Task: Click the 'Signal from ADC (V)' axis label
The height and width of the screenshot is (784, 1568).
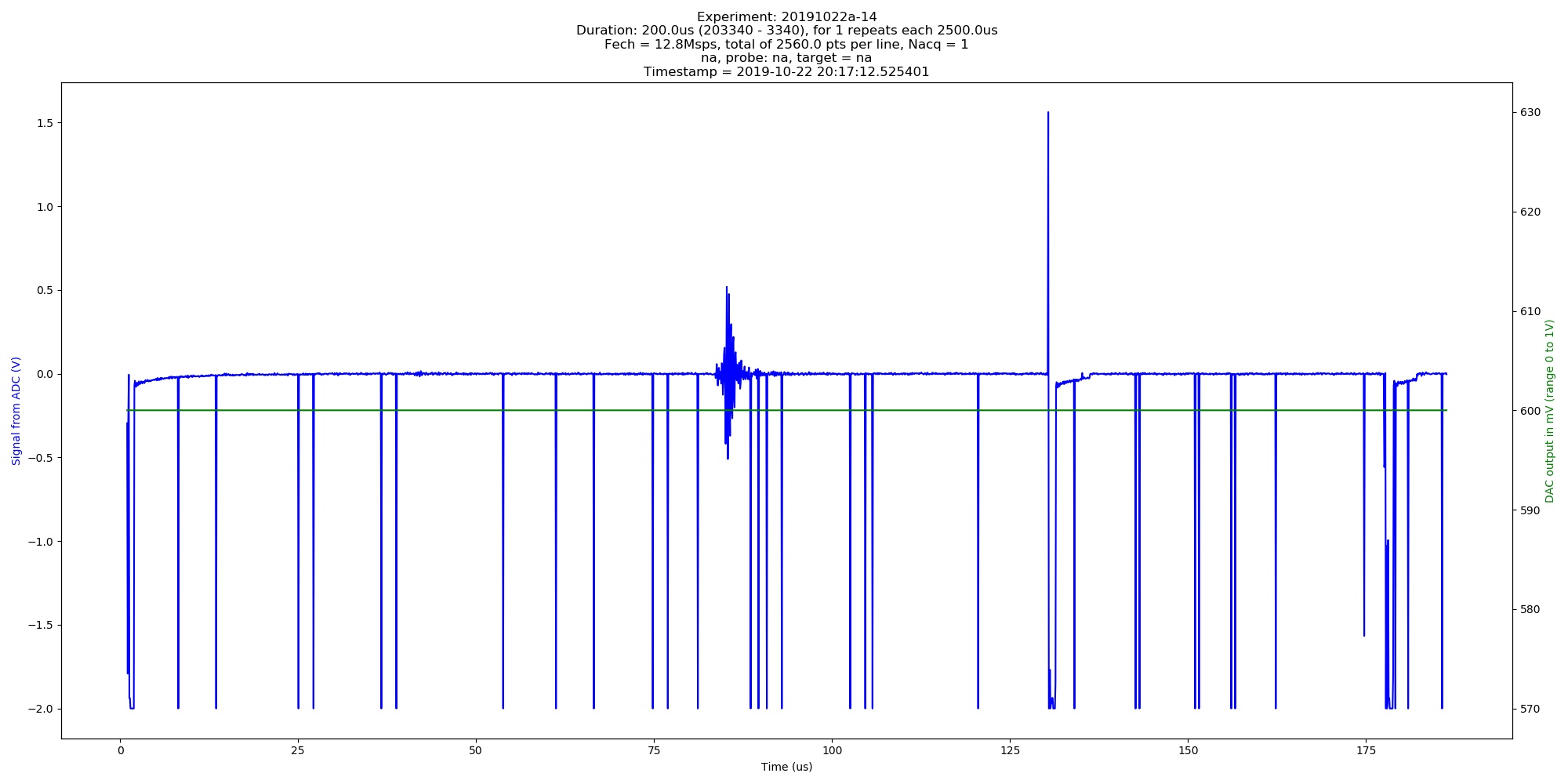Action: [16, 411]
